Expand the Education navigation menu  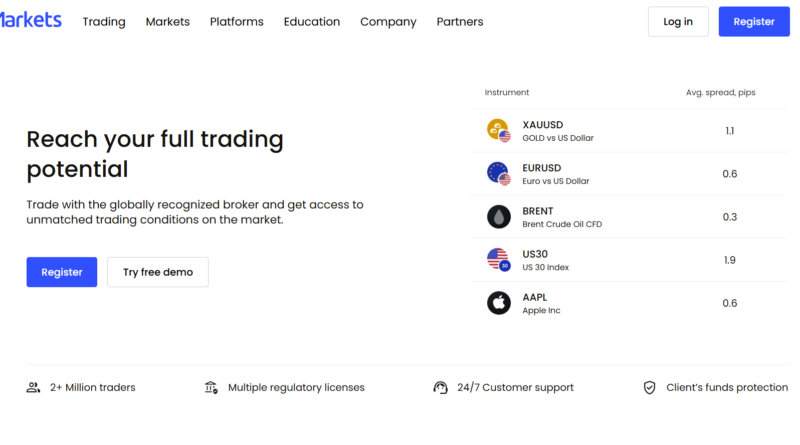[x=312, y=22]
